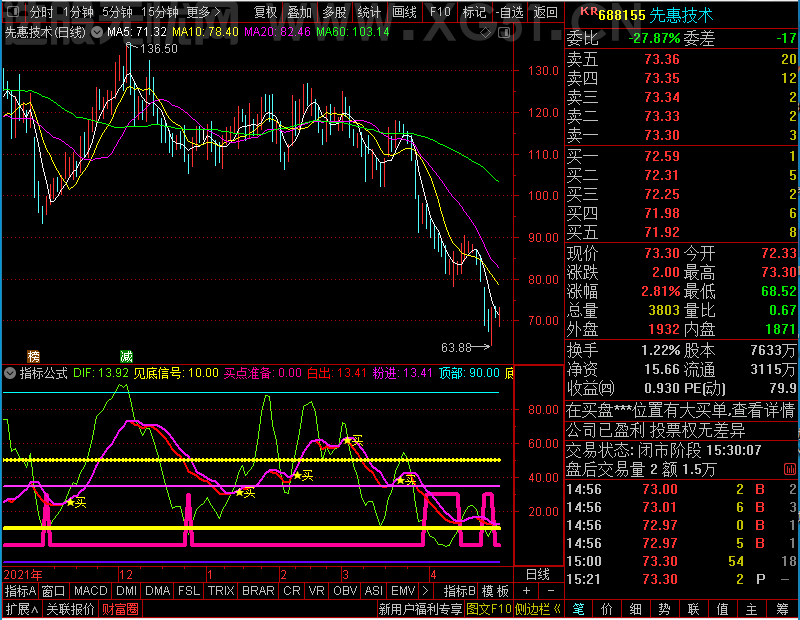This screenshot has width=800, height=620.
Task: Switch indicator to FSL
Action: coord(189,591)
